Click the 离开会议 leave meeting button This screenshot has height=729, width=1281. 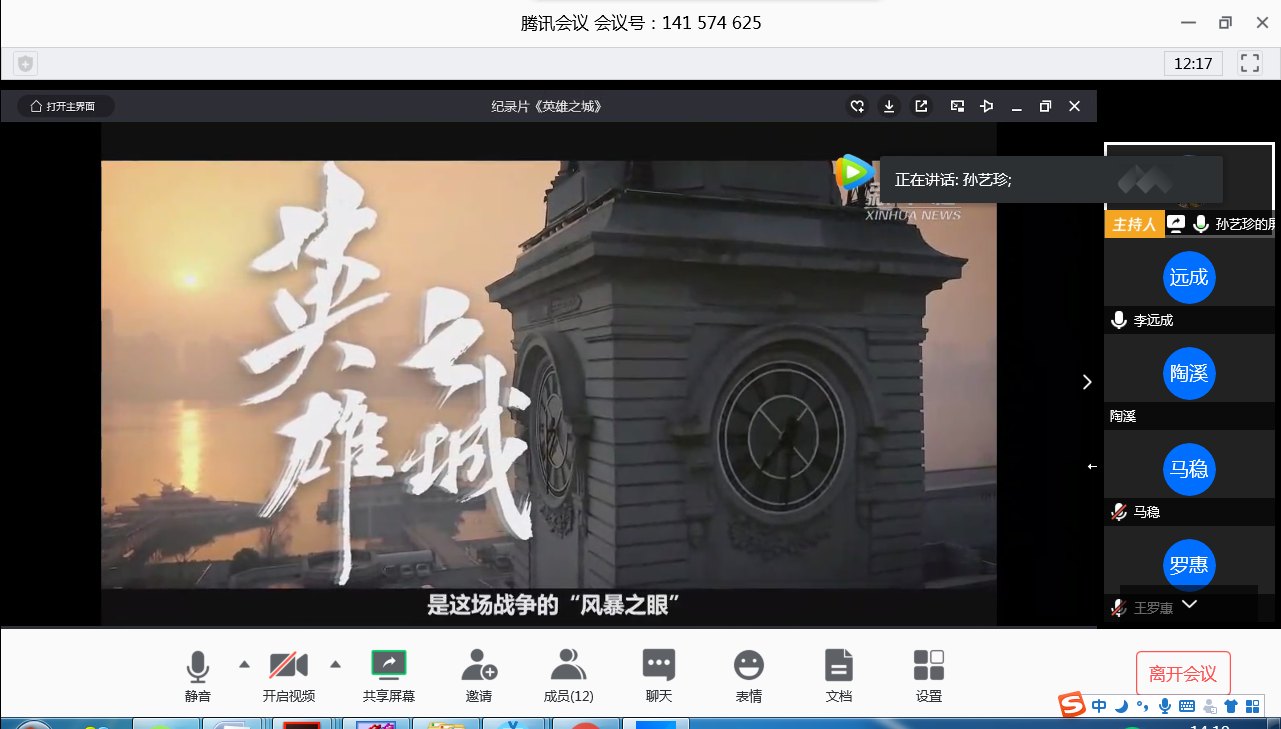click(x=1182, y=674)
